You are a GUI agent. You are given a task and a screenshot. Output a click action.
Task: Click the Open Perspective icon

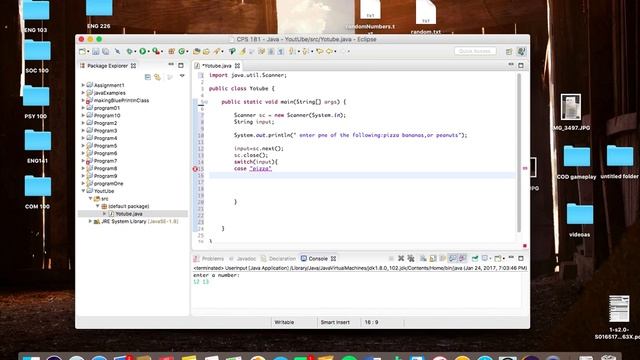[x=509, y=51]
